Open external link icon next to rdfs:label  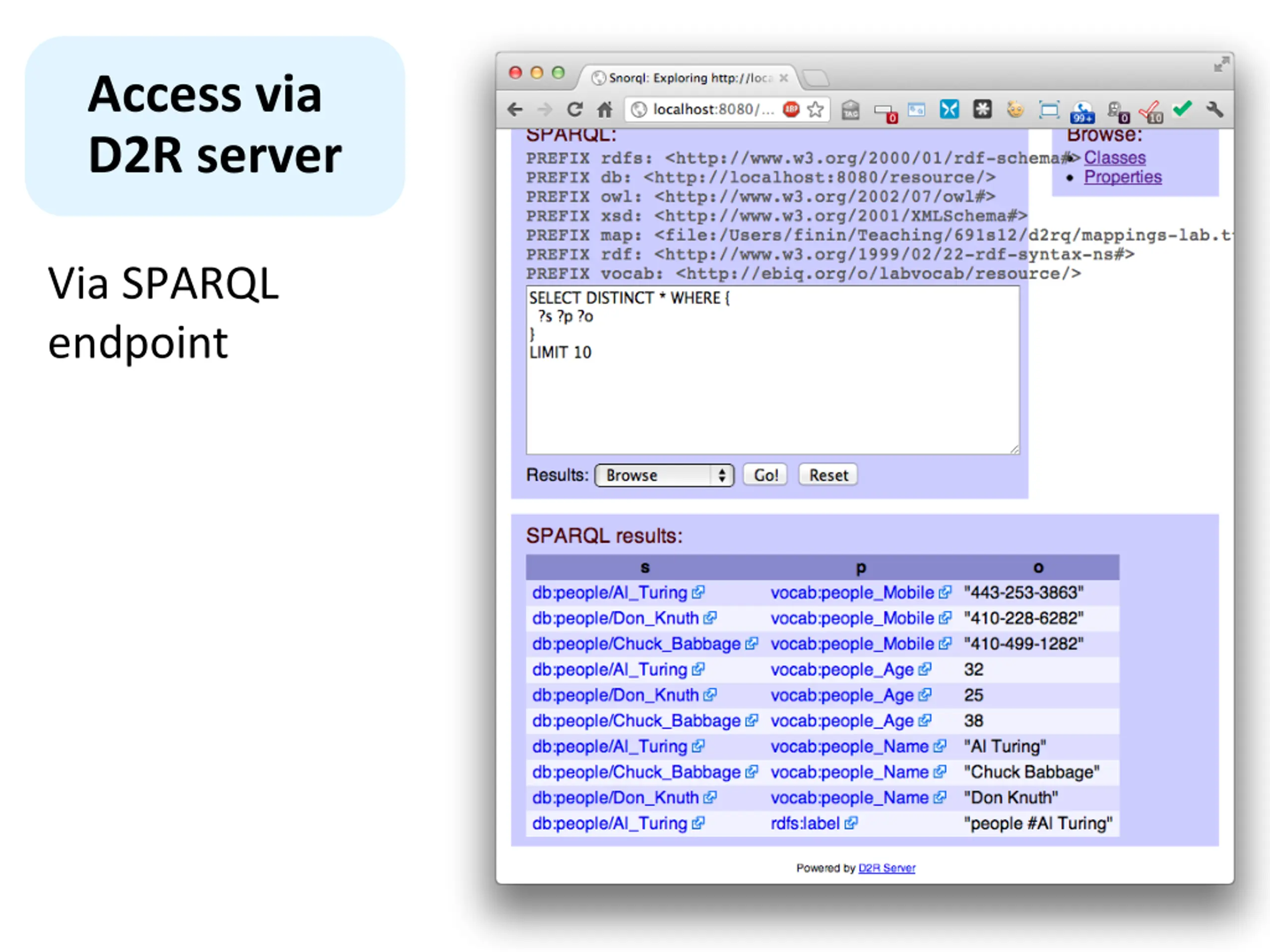click(x=851, y=824)
